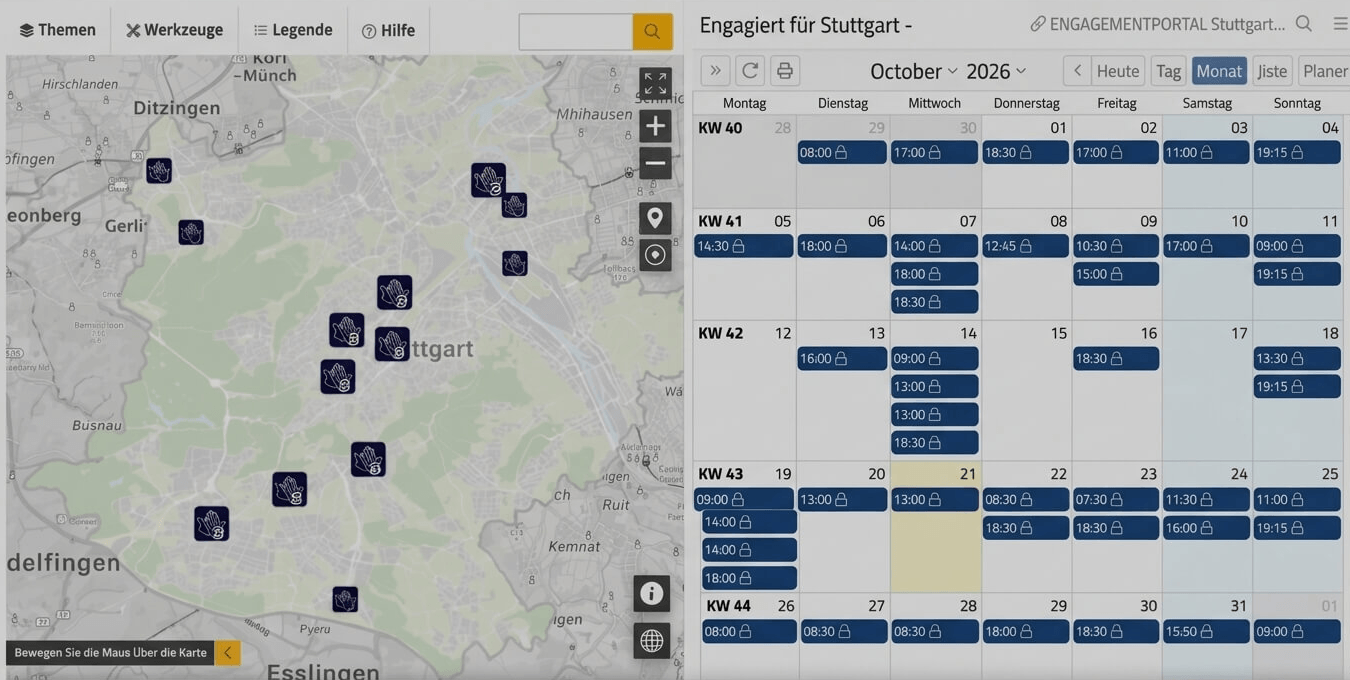
Task: Open the 11:30 event on October 24
Action: coord(1206,499)
